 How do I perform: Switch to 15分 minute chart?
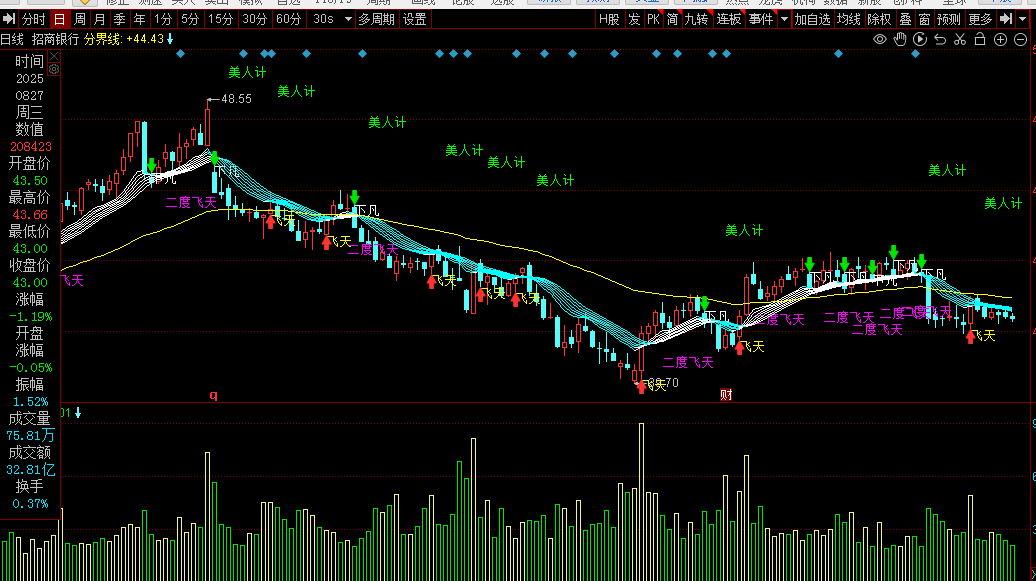tap(220, 19)
